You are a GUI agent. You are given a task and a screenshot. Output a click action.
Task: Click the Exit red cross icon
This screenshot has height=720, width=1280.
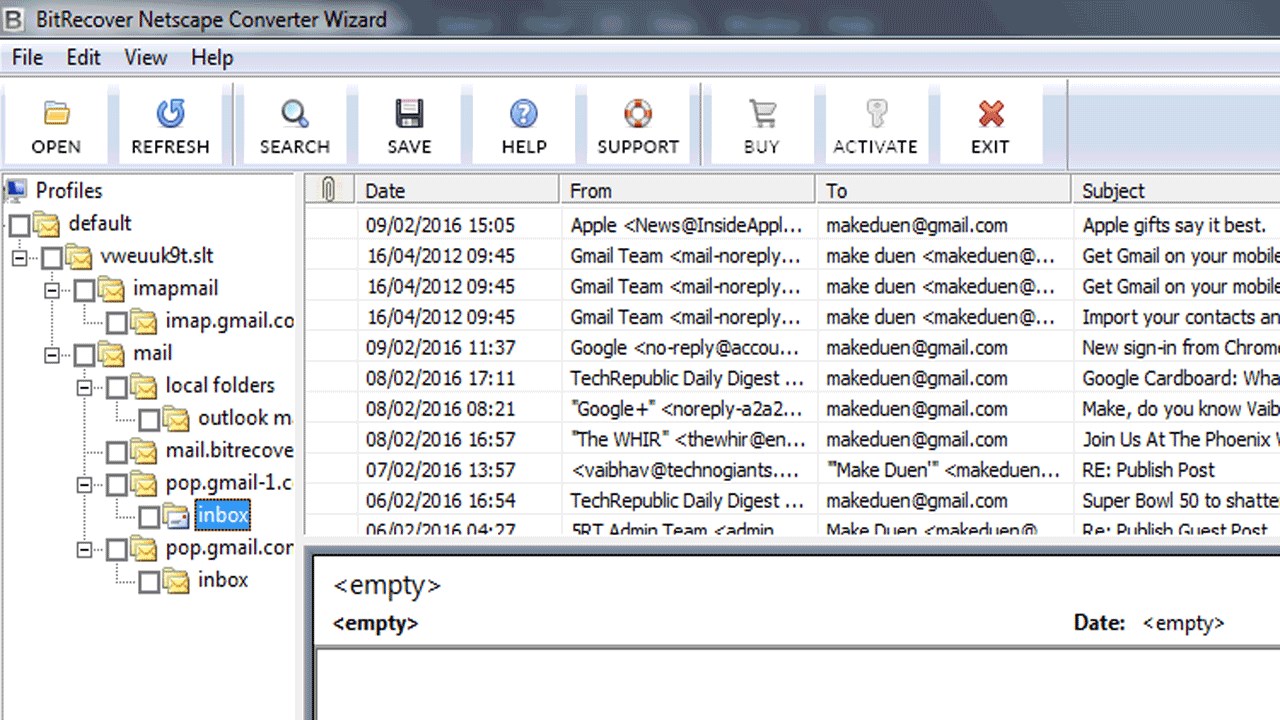990,114
